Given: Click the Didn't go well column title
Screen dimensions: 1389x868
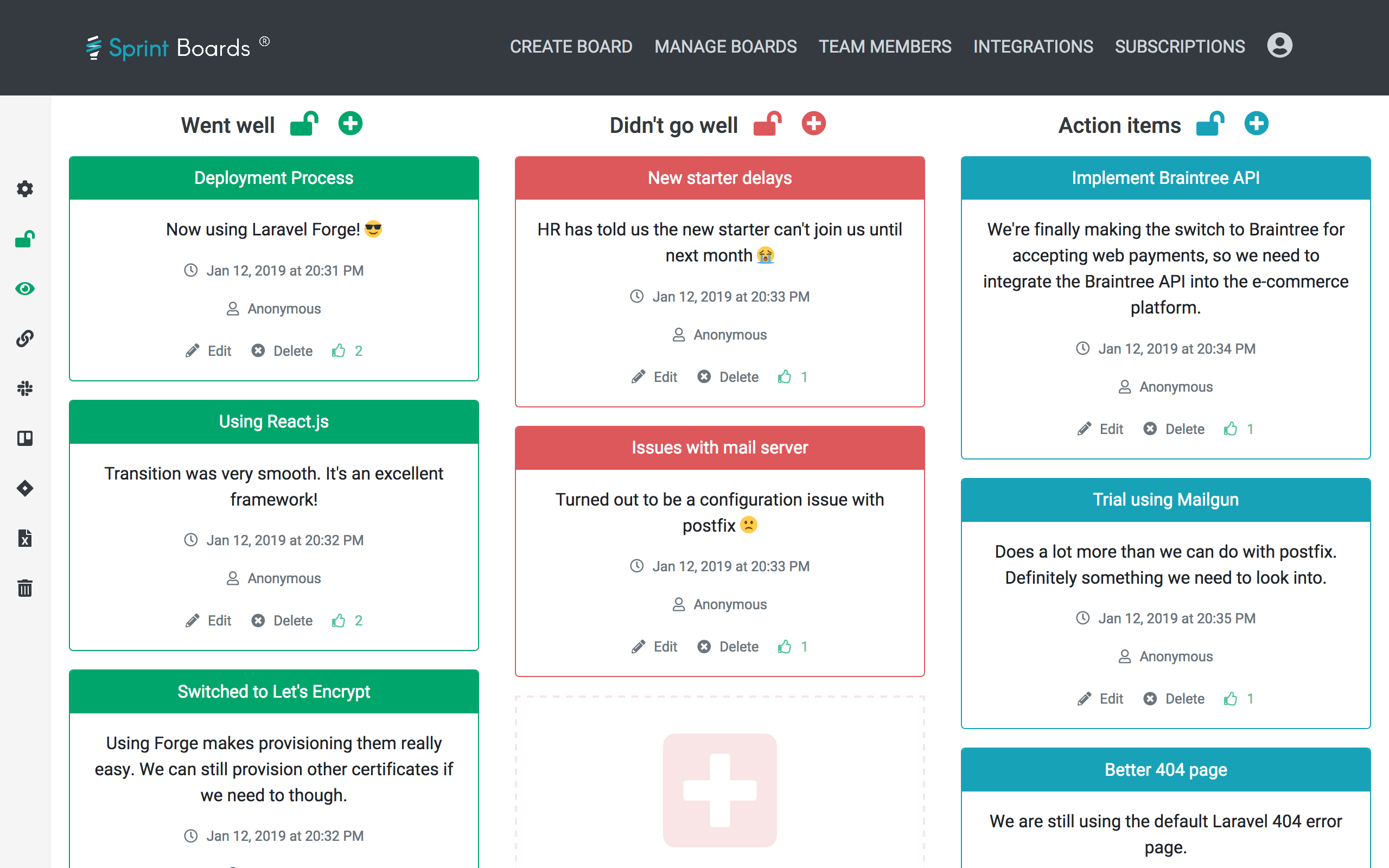Looking at the screenshot, I should point(674,125).
